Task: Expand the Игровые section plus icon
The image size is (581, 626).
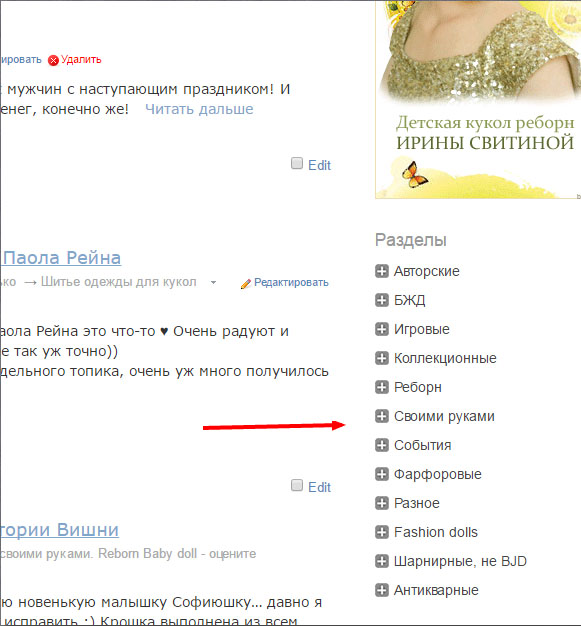Action: [x=381, y=329]
